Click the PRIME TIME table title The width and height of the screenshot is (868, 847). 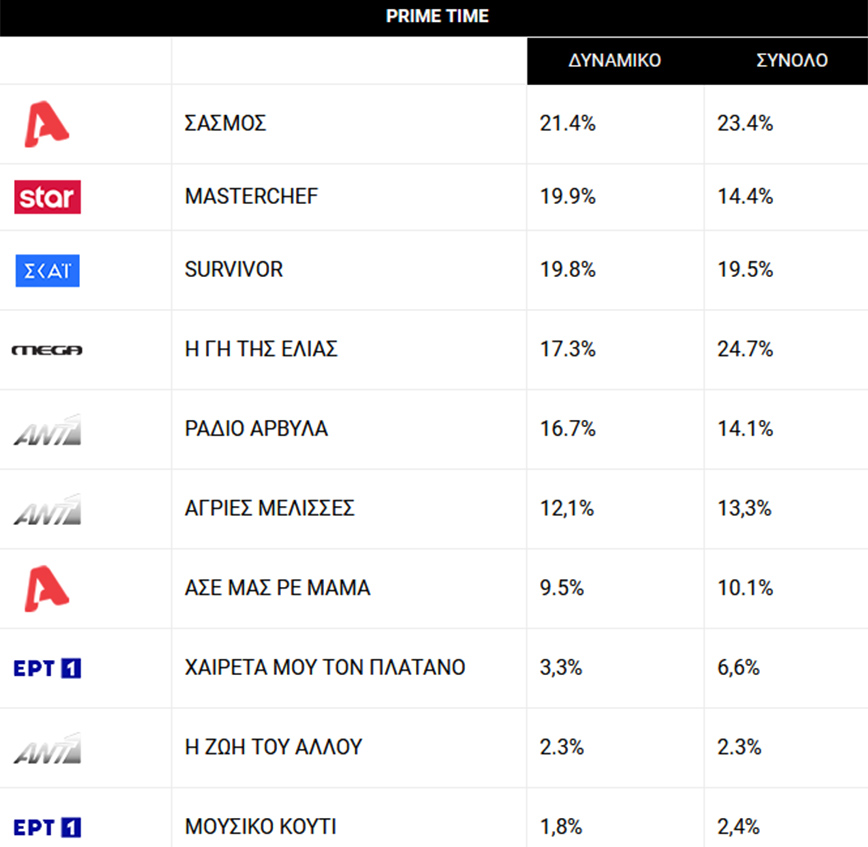coord(437,16)
